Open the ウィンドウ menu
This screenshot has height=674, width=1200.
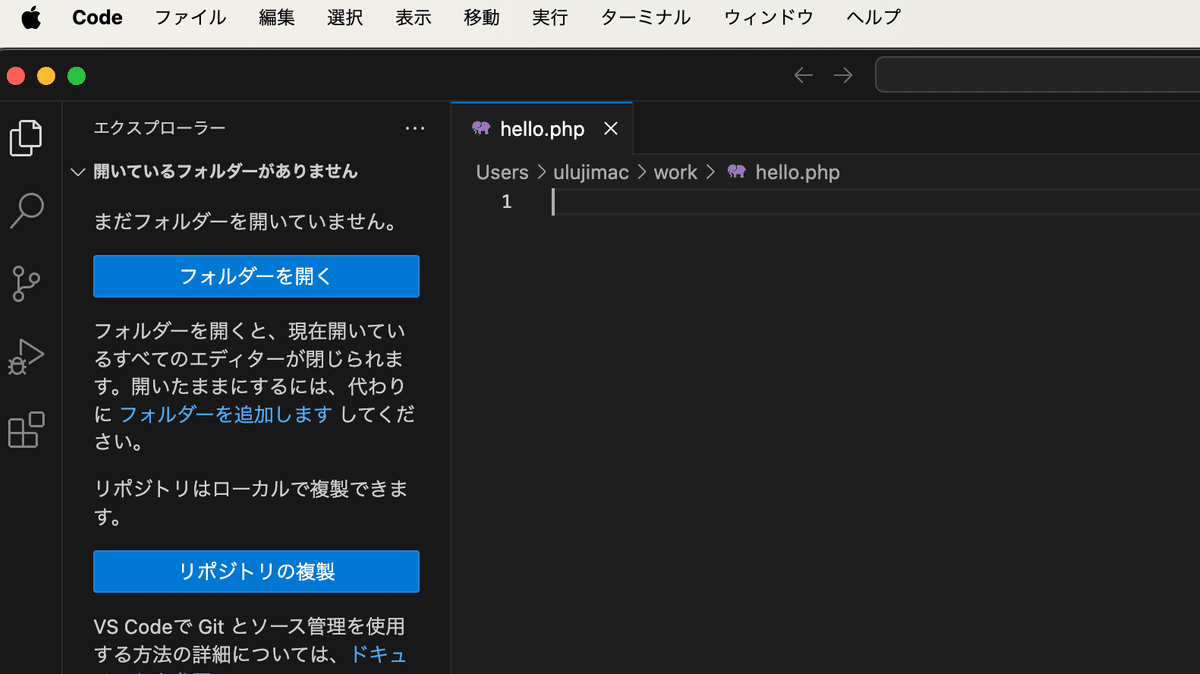click(x=769, y=17)
